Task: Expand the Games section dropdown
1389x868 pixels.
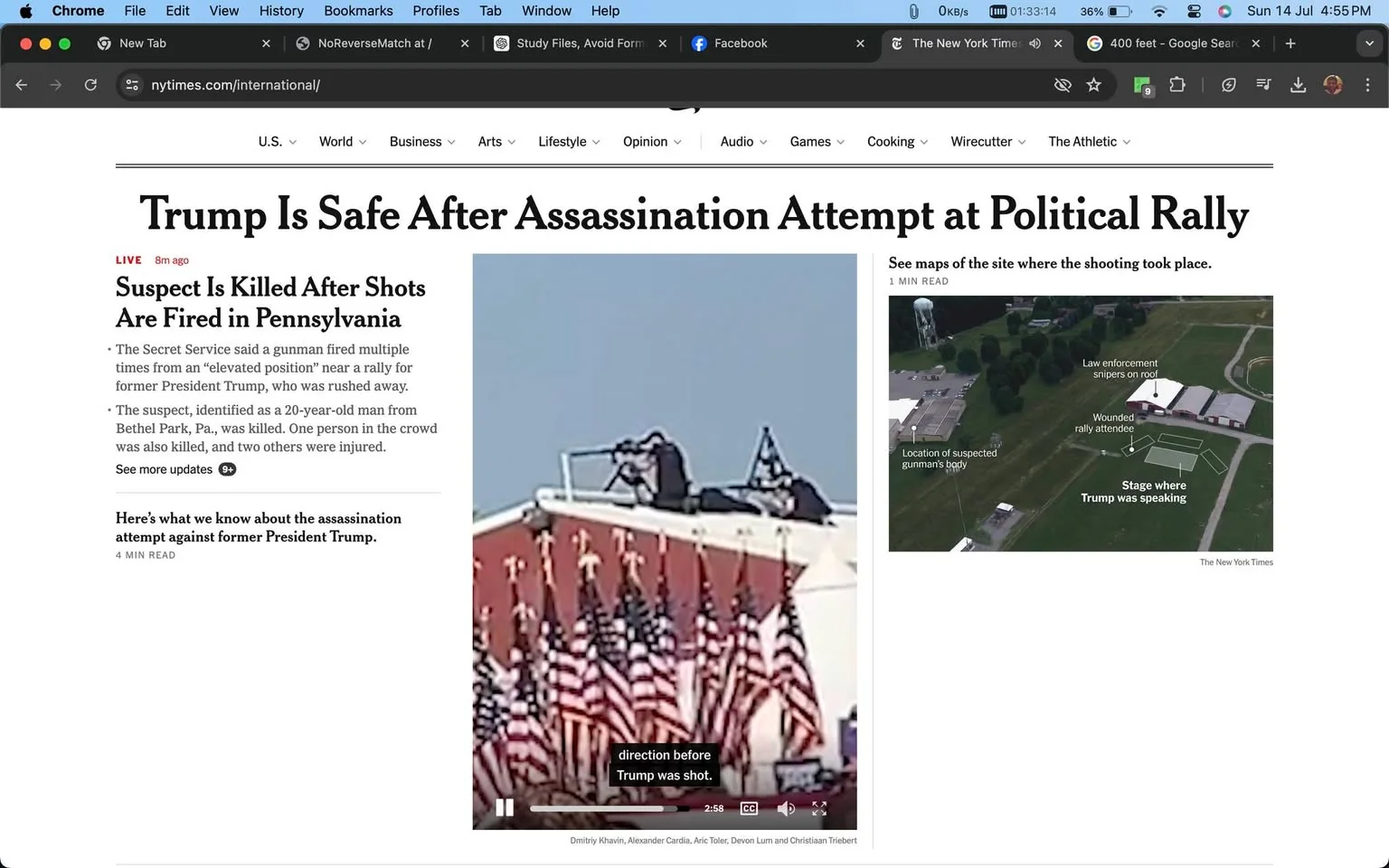Action: pos(817,142)
